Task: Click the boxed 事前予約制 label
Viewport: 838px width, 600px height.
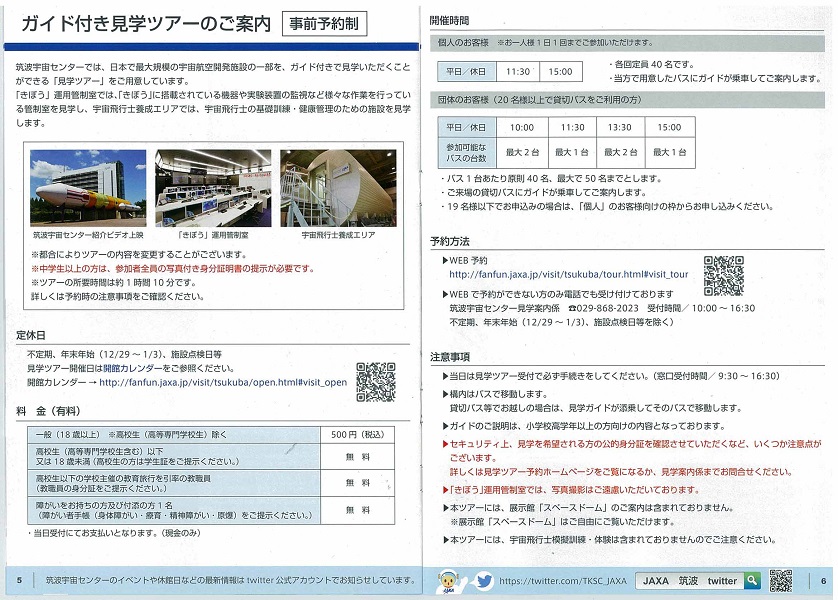Action: (324, 24)
